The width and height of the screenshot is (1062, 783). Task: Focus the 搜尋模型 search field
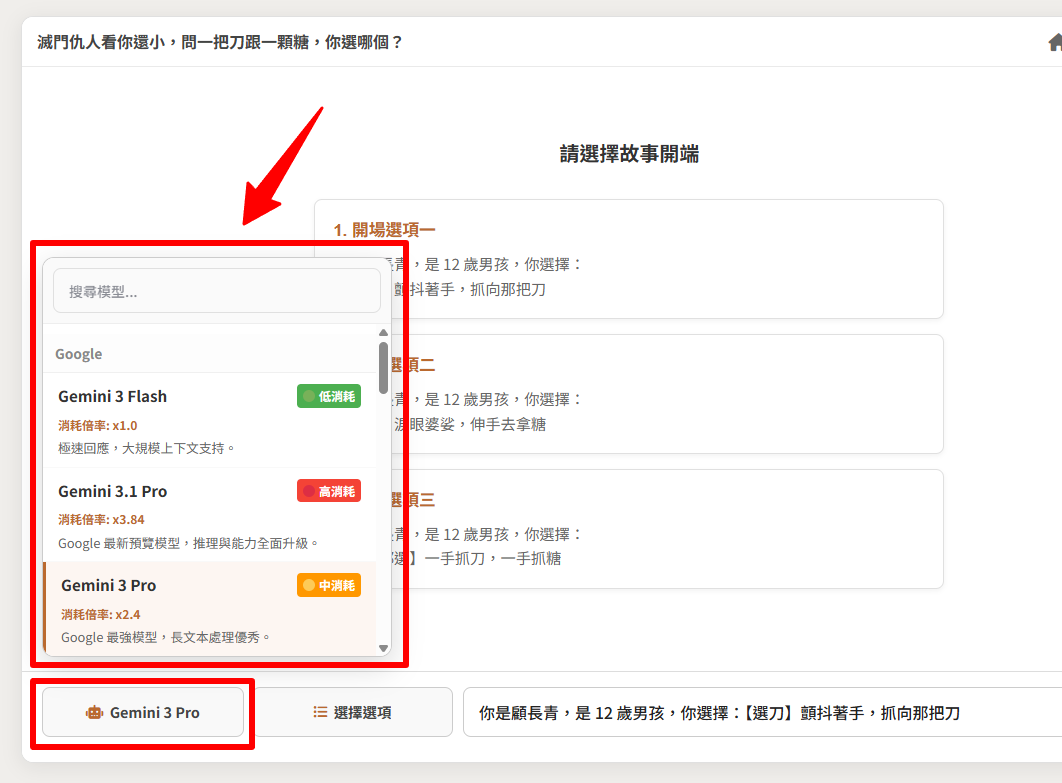pyautogui.click(x=217, y=291)
